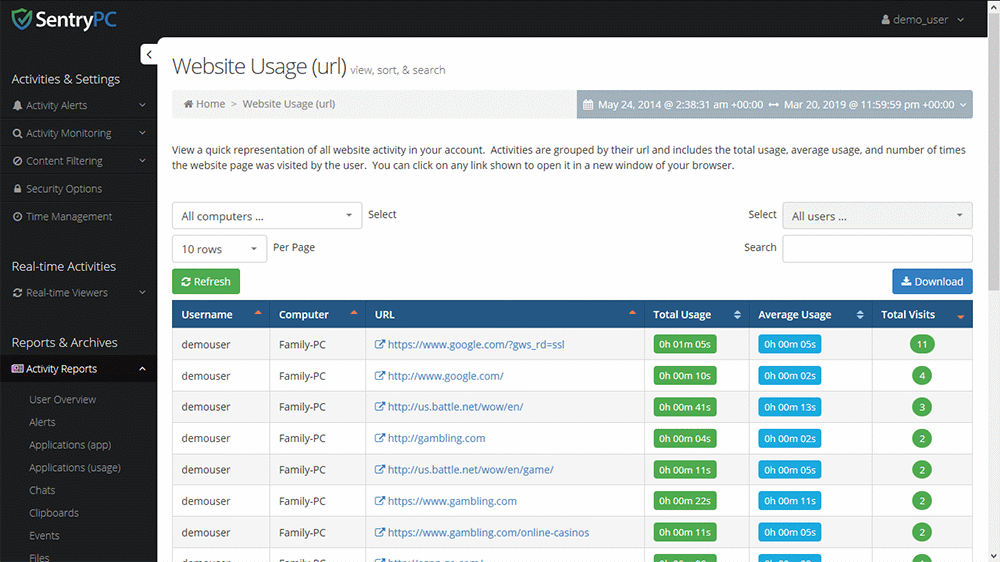
Task: Click the calendar icon in date range
Action: 589,104
